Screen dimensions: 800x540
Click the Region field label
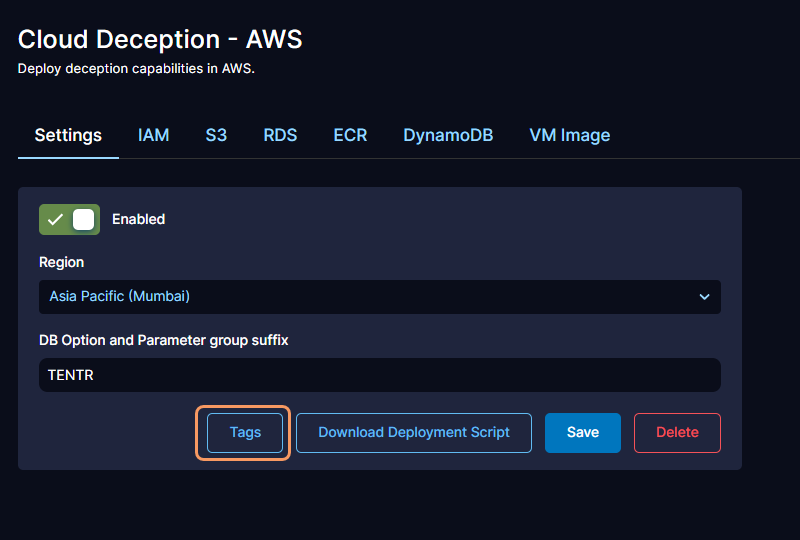click(62, 262)
